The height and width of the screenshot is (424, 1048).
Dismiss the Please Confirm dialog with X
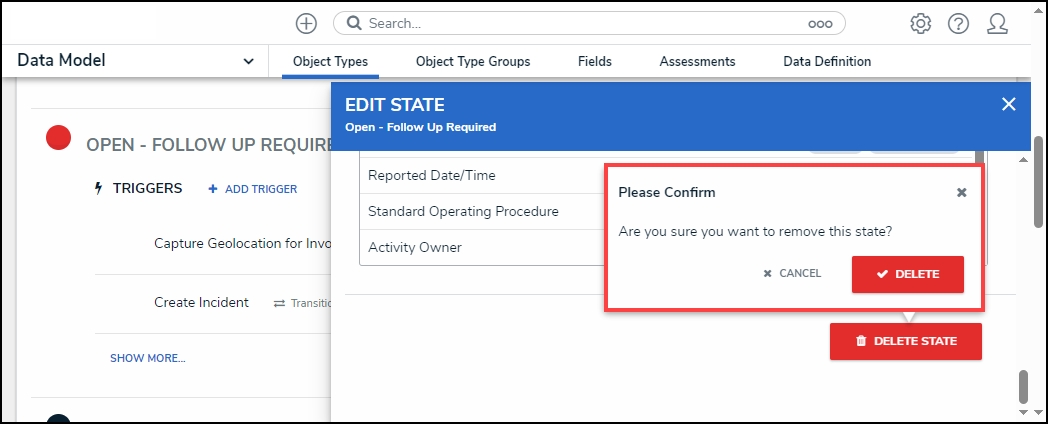click(x=962, y=192)
